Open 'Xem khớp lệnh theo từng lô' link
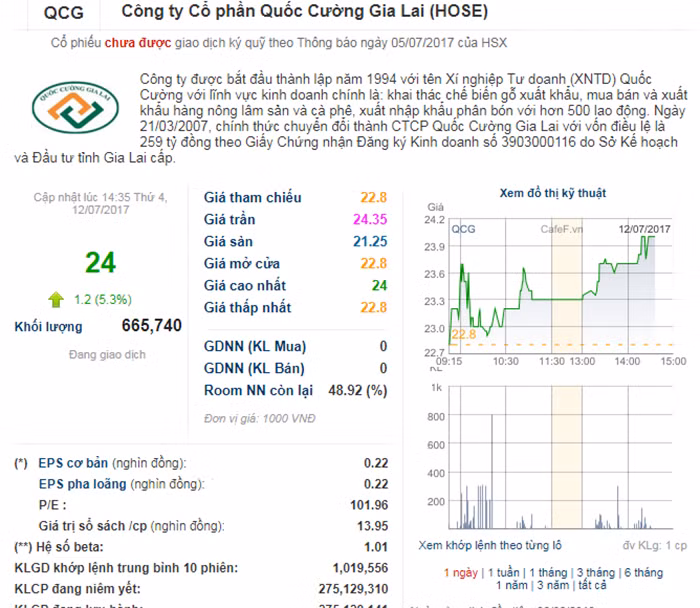 490,546
